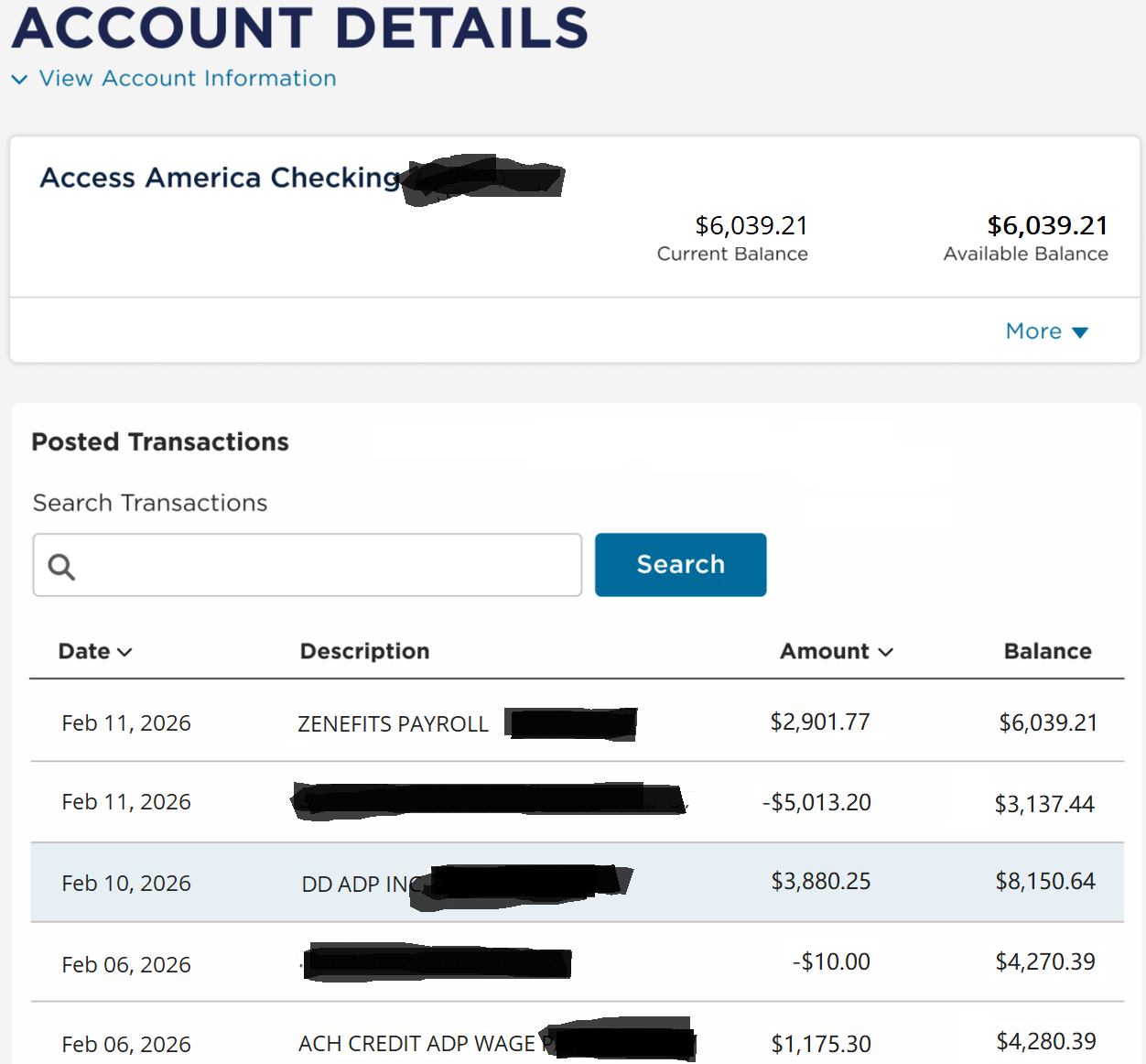Image resolution: width=1146 pixels, height=1064 pixels.
Task: Expand View Account Information chevron
Action: [x=19, y=80]
